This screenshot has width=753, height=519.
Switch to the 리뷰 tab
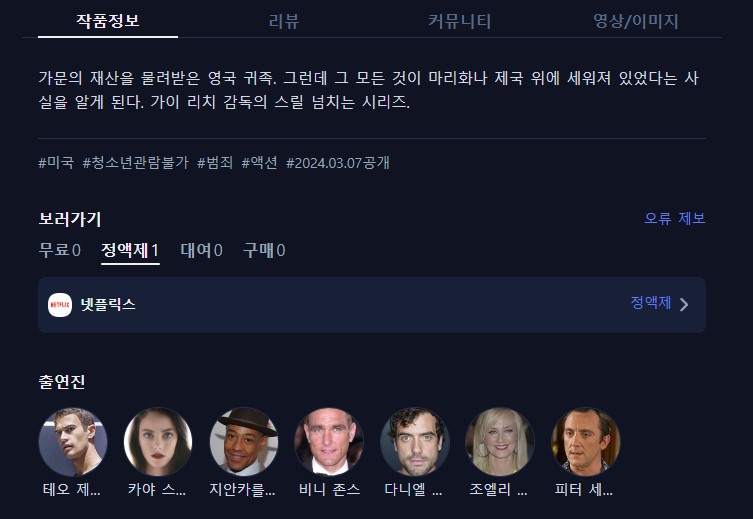[x=284, y=21]
